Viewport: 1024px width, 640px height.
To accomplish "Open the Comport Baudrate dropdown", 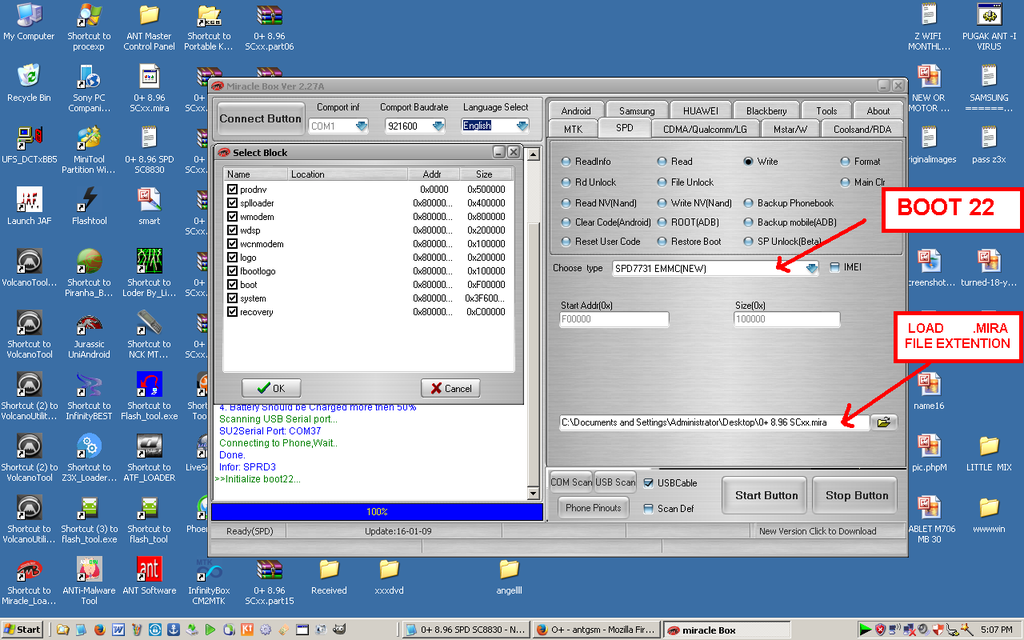I will 438,126.
